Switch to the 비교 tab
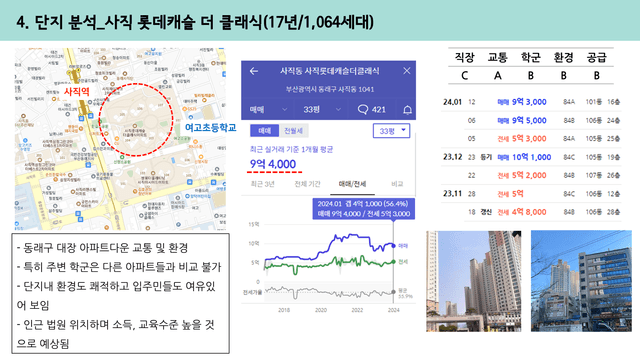This screenshot has width=640, height=360. [x=397, y=184]
